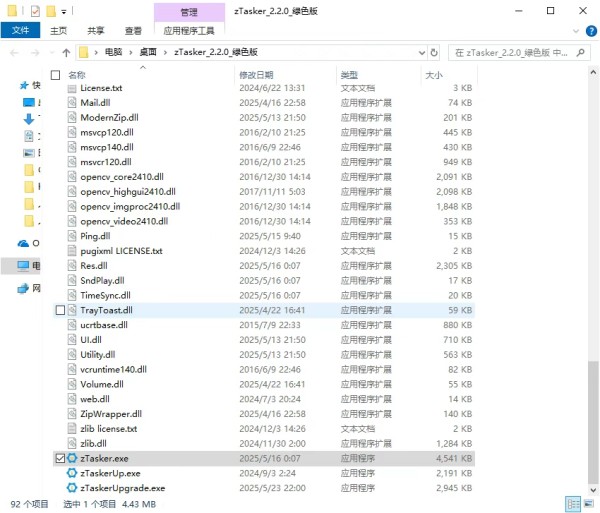Check the TrayToast.dll checkbox

60,310
